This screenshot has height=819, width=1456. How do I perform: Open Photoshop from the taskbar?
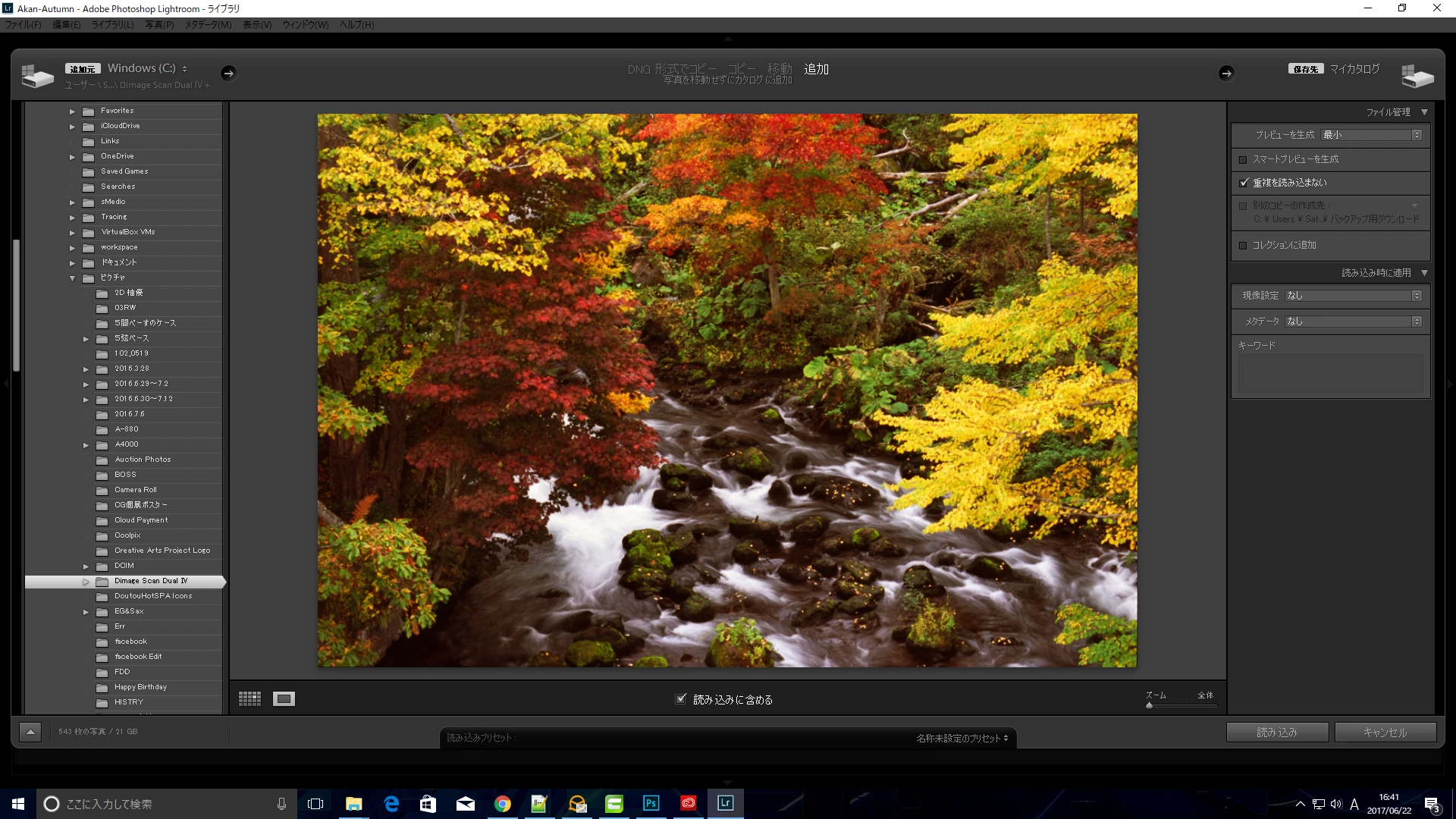[x=651, y=803]
